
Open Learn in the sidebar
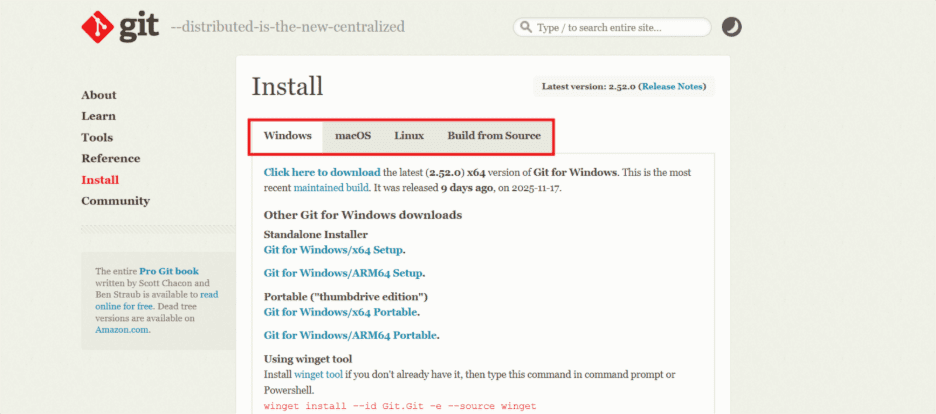[98, 116]
